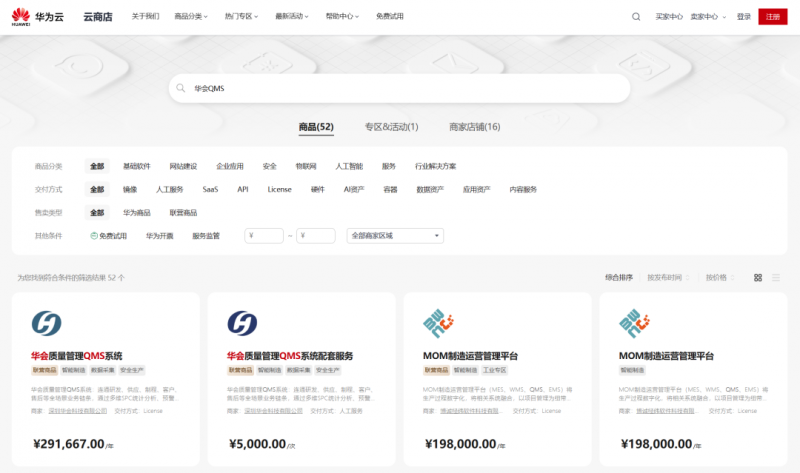Sort results by 按发布时间 arrow
The width and height of the screenshot is (800, 473).
[x=687, y=278]
